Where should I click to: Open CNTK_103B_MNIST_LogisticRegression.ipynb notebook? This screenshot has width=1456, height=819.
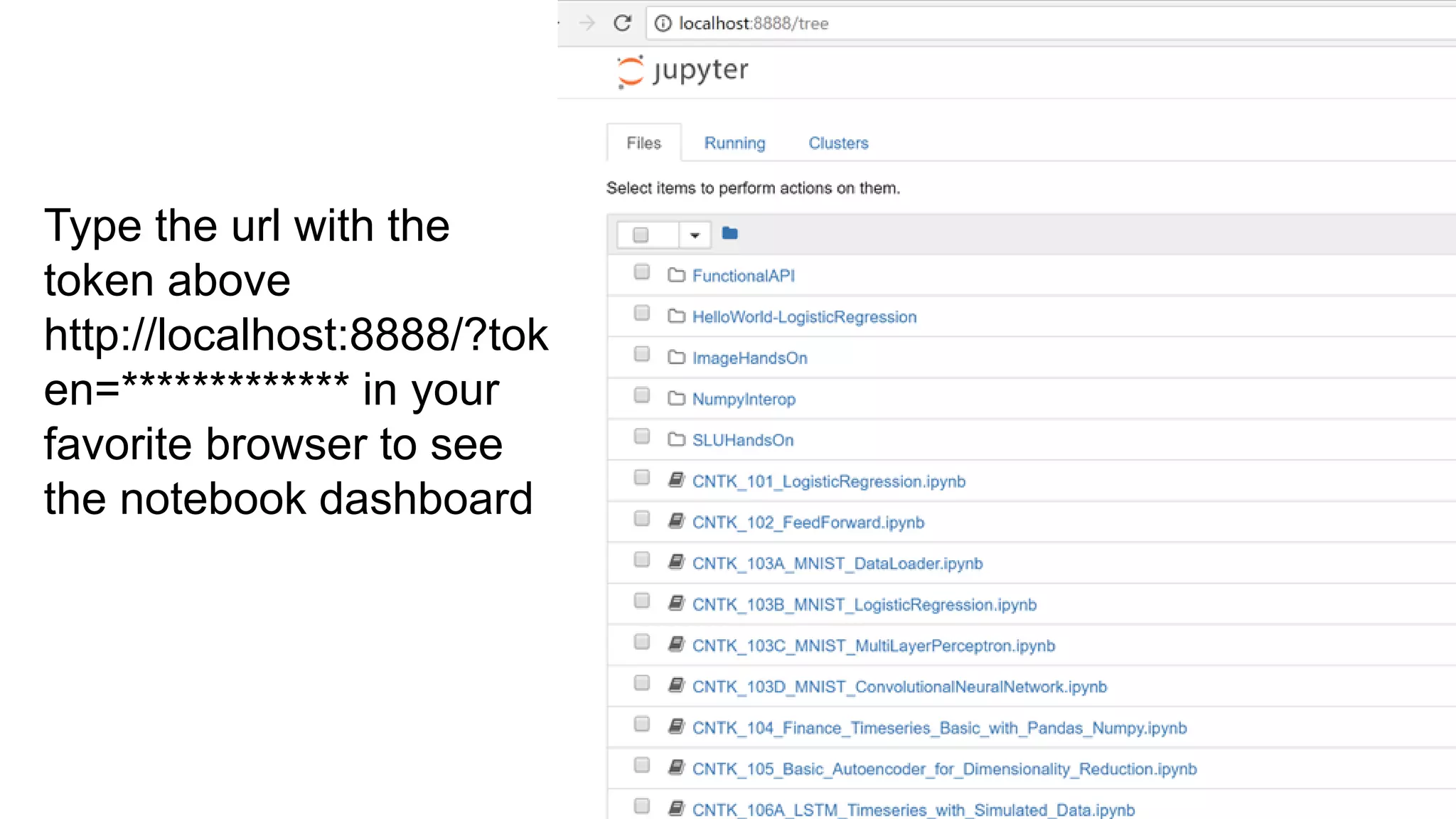(864, 605)
